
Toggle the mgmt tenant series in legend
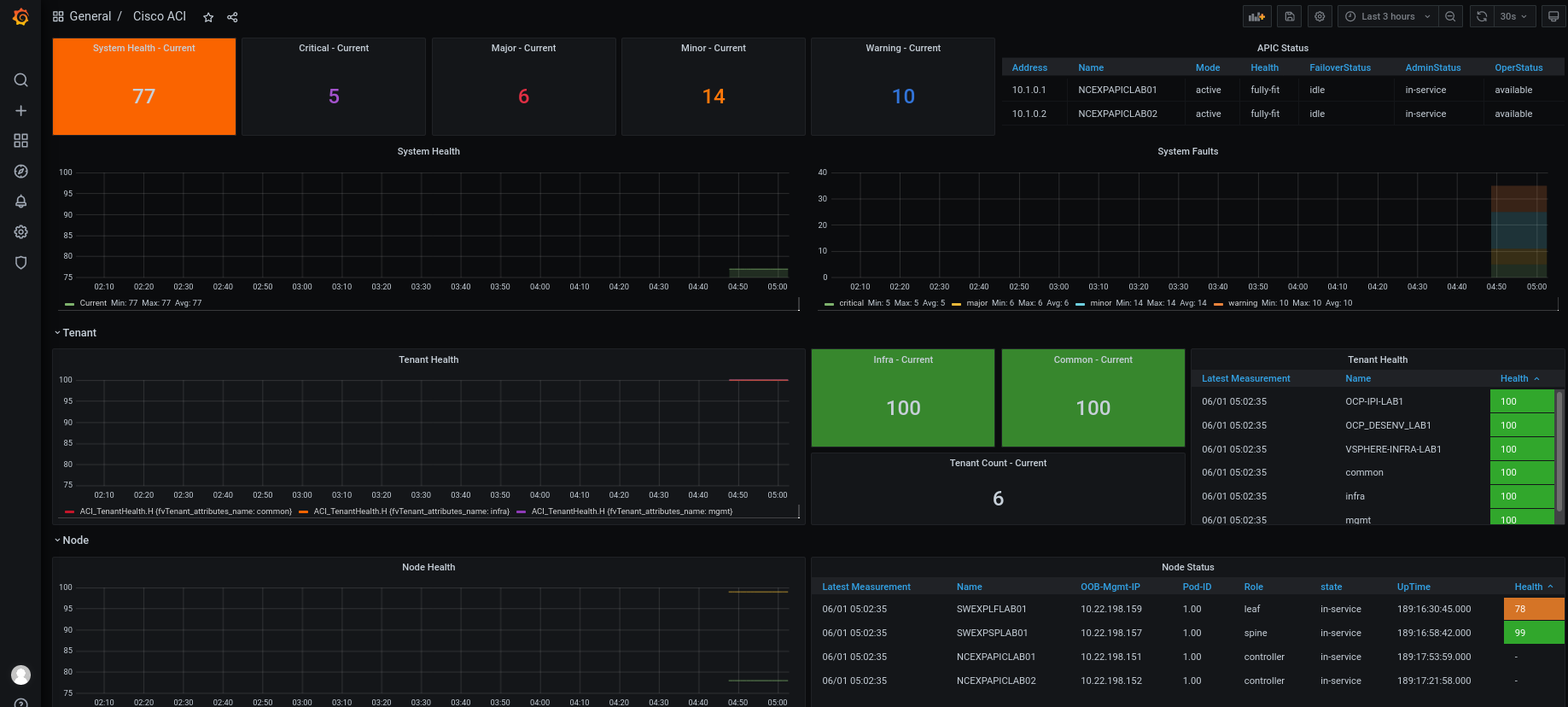tap(632, 511)
